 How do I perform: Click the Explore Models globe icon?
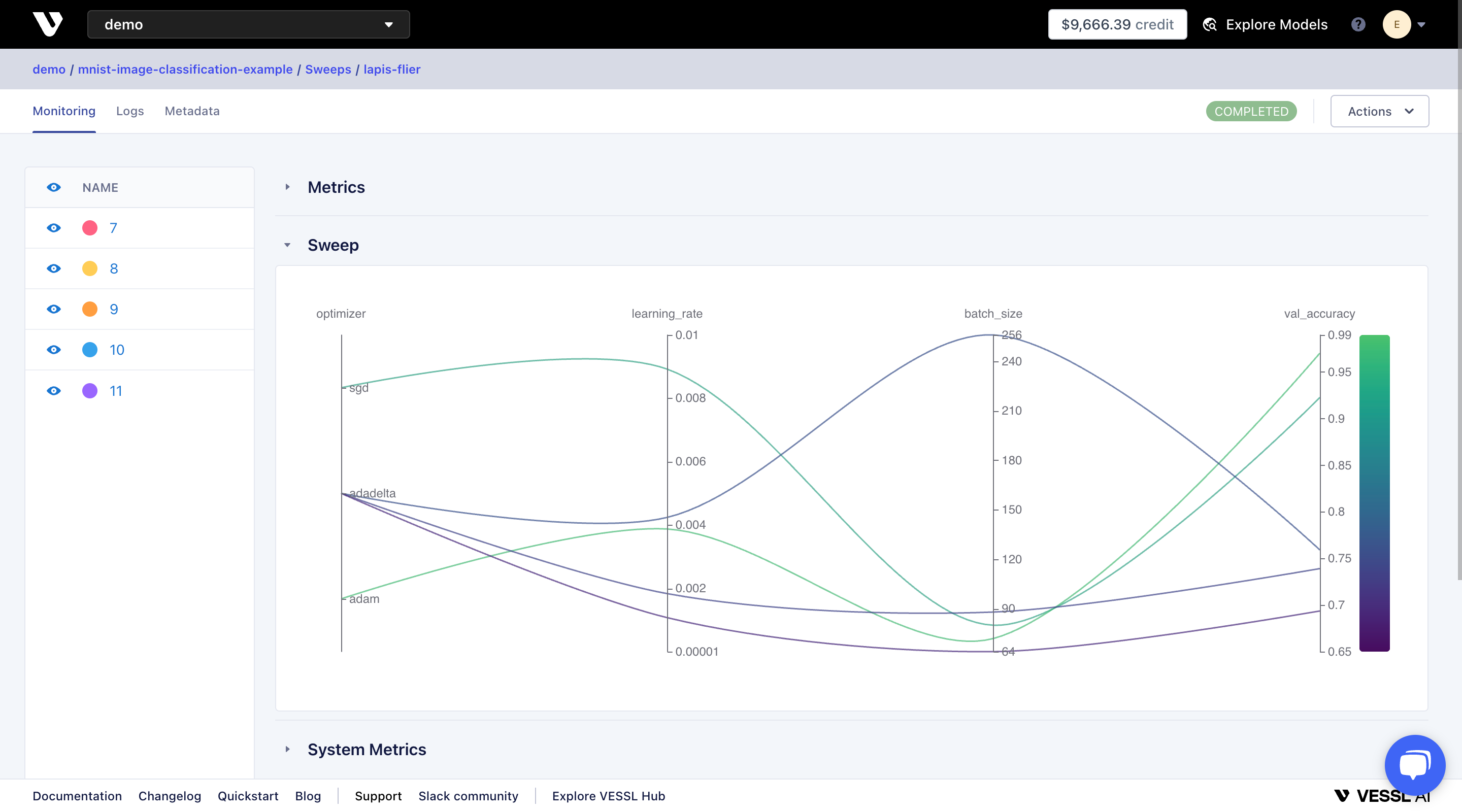tap(1209, 24)
